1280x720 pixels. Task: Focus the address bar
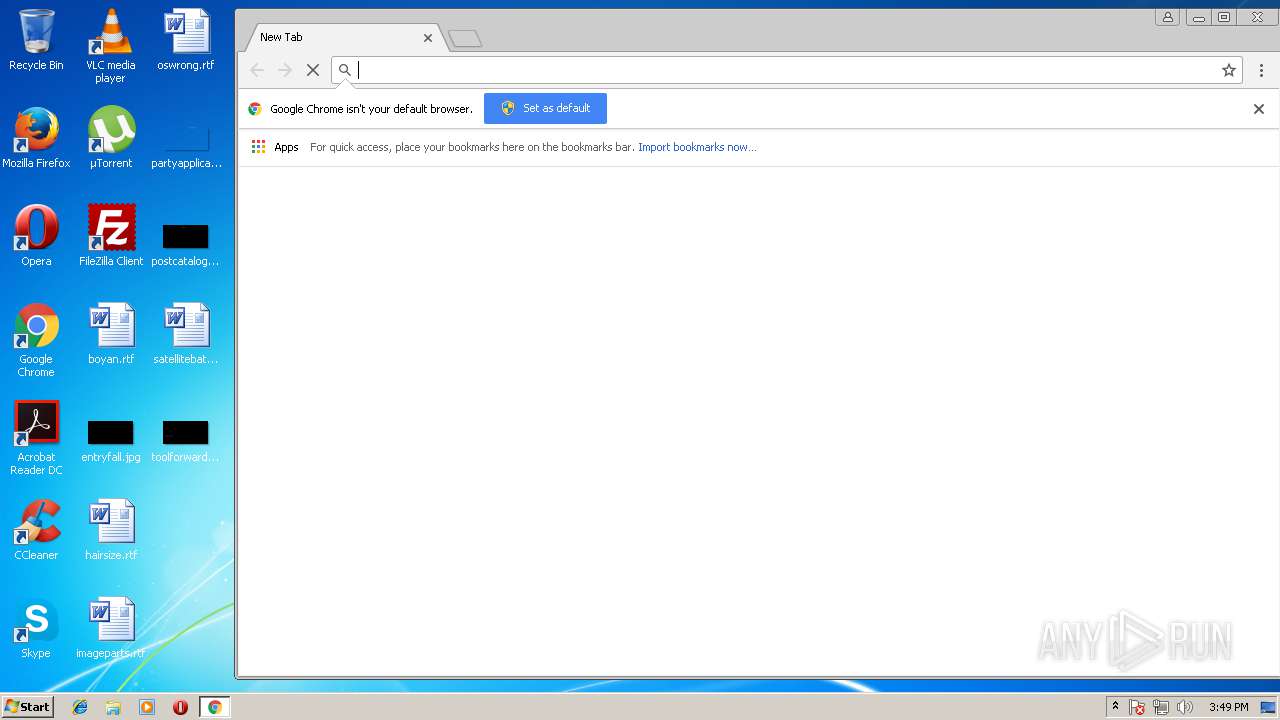785,70
